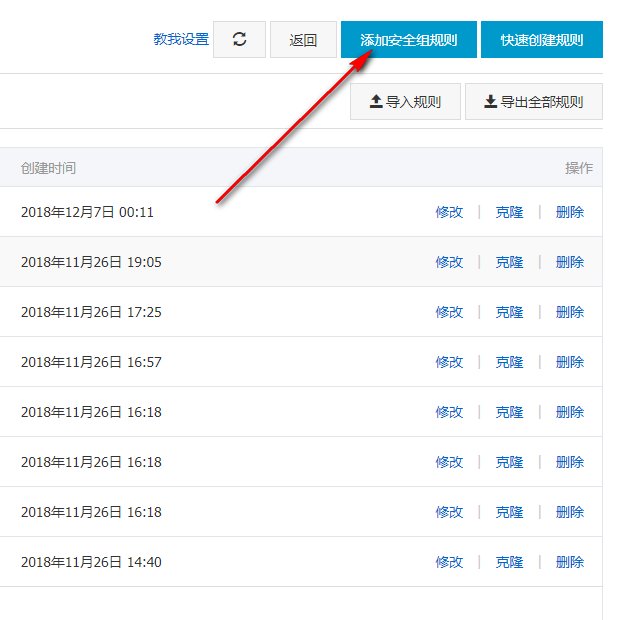Viewport: 620px width, 620px height.
Task: Click 删除 for the 19:05 rule
Action: tap(570, 262)
